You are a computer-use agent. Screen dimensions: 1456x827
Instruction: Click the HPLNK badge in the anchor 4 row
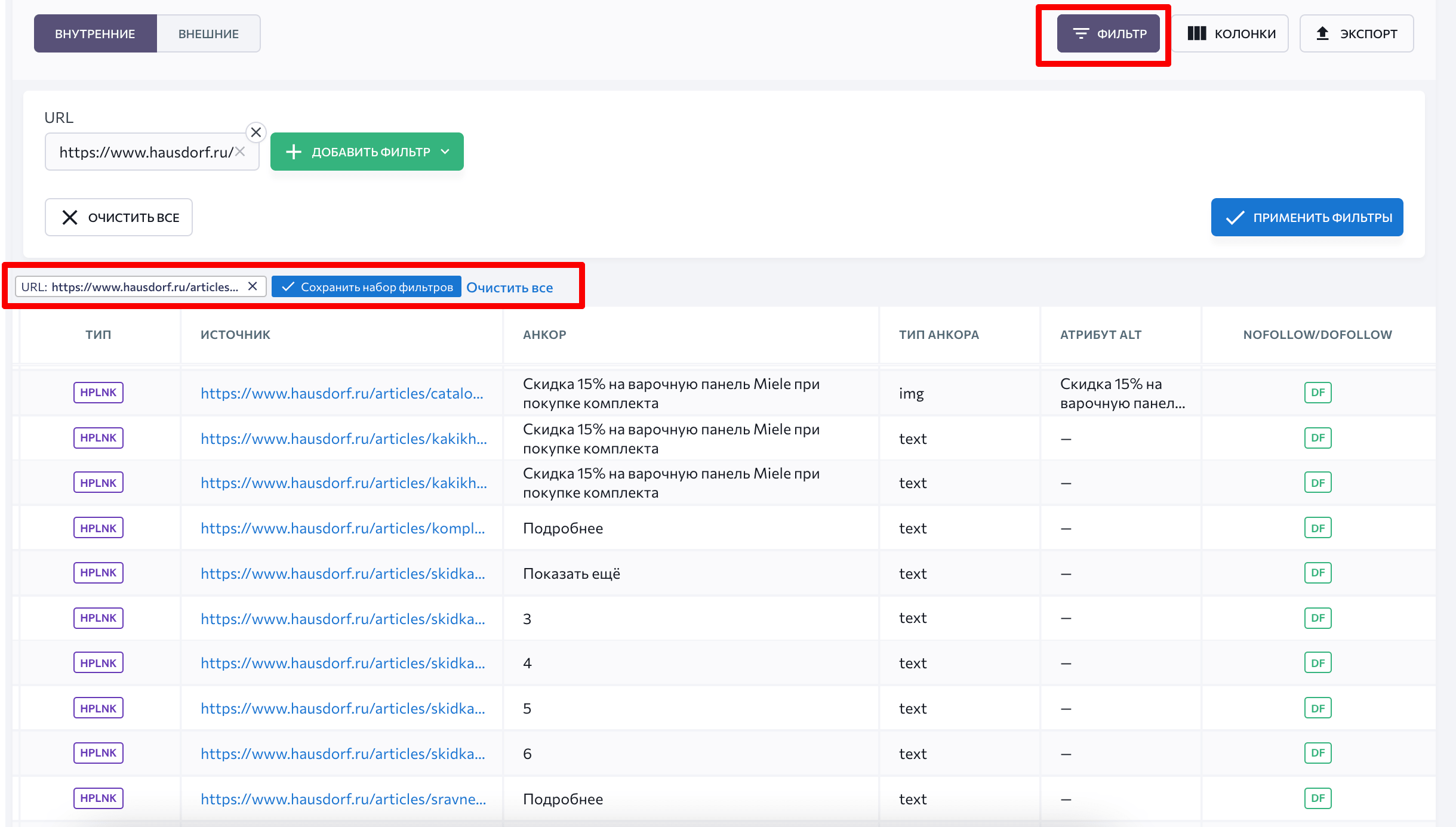click(98, 663)
